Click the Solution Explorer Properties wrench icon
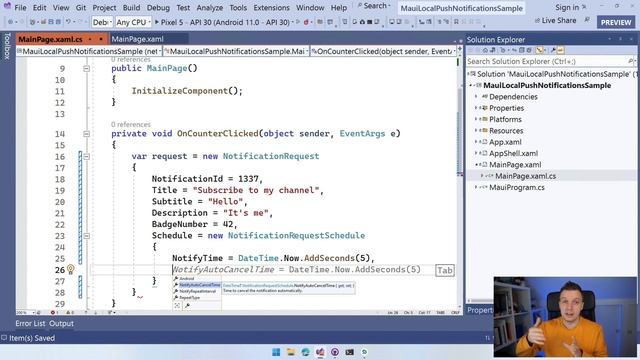640x360 pixels. (x=553, y=50)
